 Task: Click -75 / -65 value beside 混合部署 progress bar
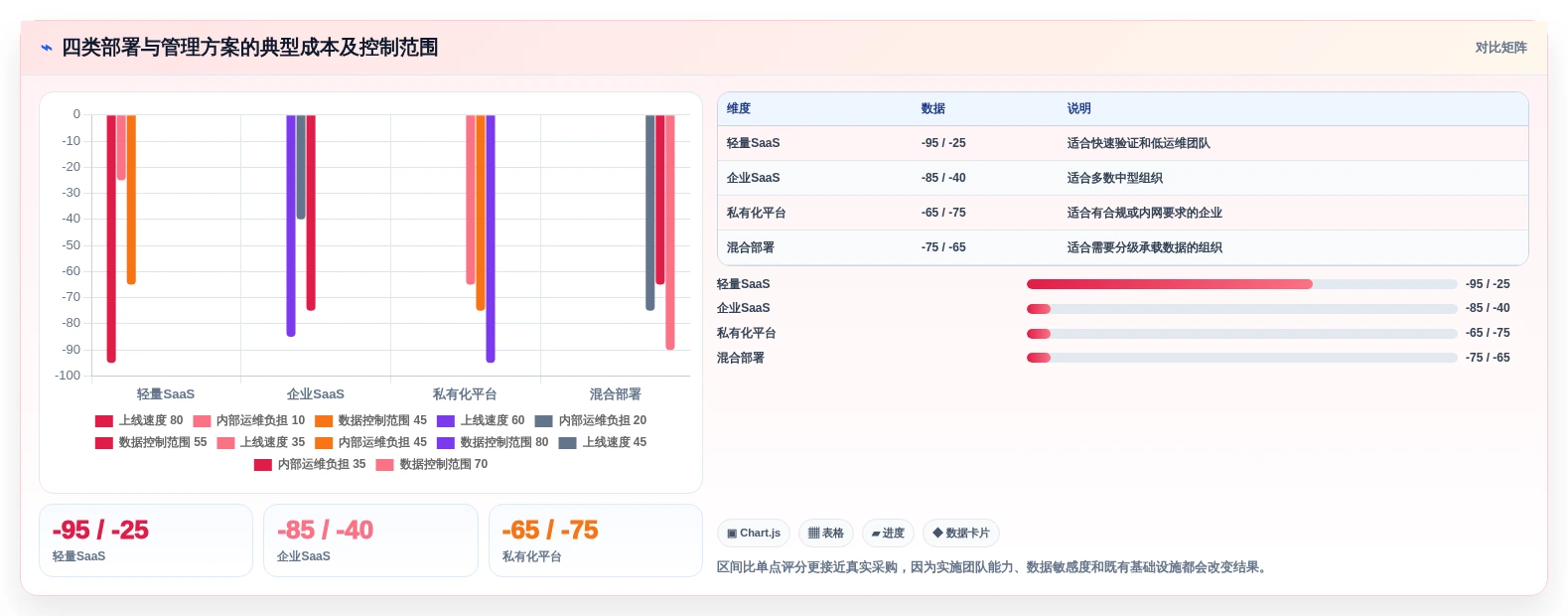[1488, 358]
